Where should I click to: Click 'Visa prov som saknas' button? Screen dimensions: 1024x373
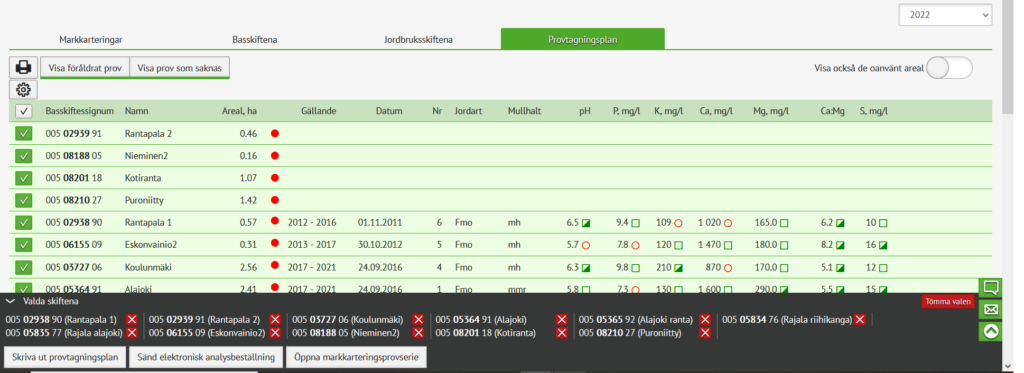(x=180, y=68)
